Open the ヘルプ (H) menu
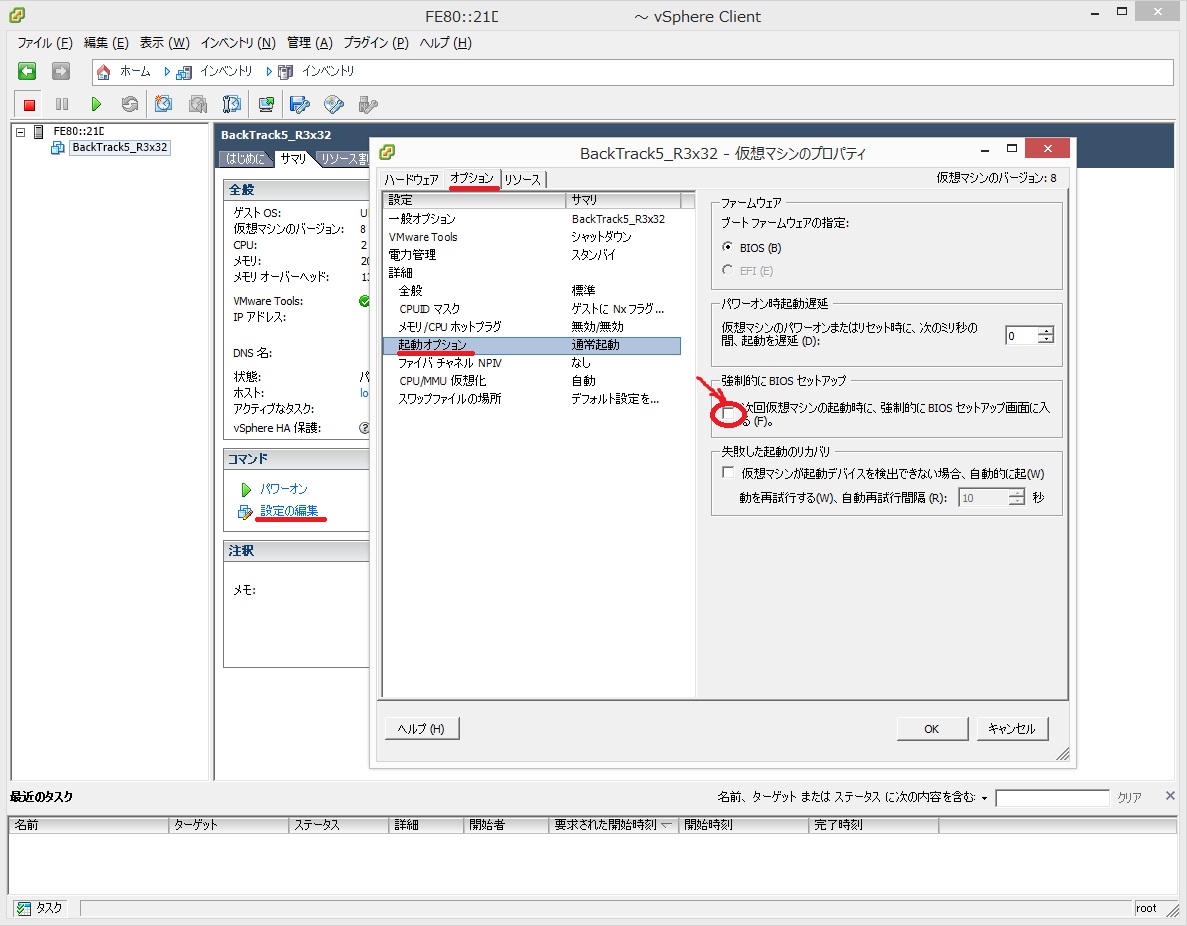This screenshot has width=1187, height=926. tap(445, 43)
